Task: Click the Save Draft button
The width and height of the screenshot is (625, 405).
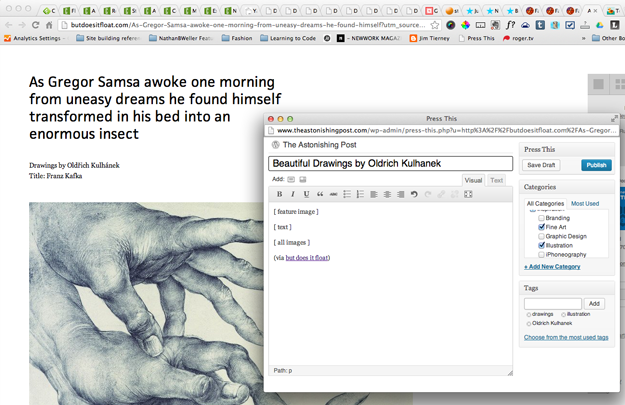Action: coord(541,165)
